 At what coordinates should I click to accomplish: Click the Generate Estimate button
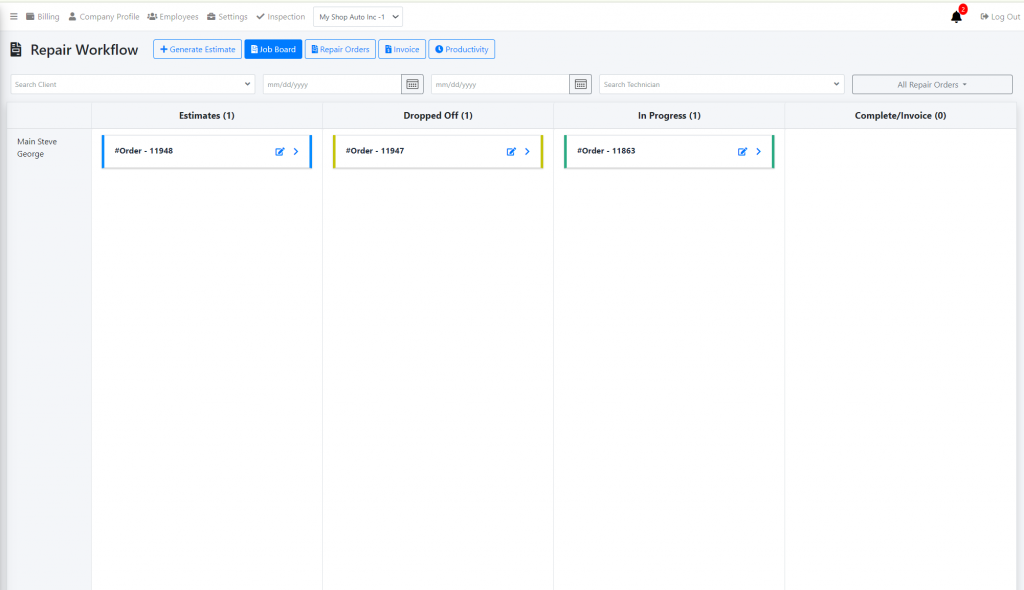point(197,49)
